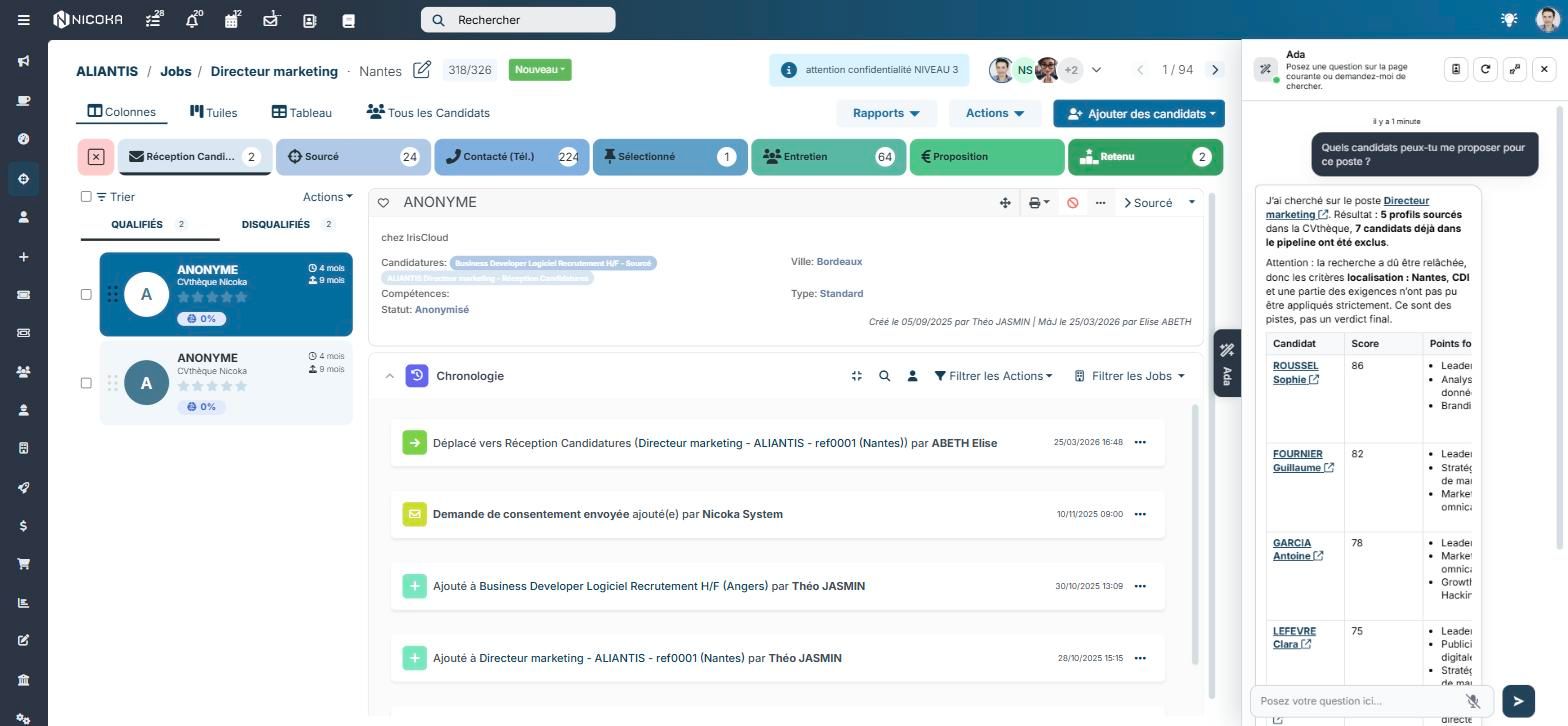Open the mail inbox icon

[271, 20]
